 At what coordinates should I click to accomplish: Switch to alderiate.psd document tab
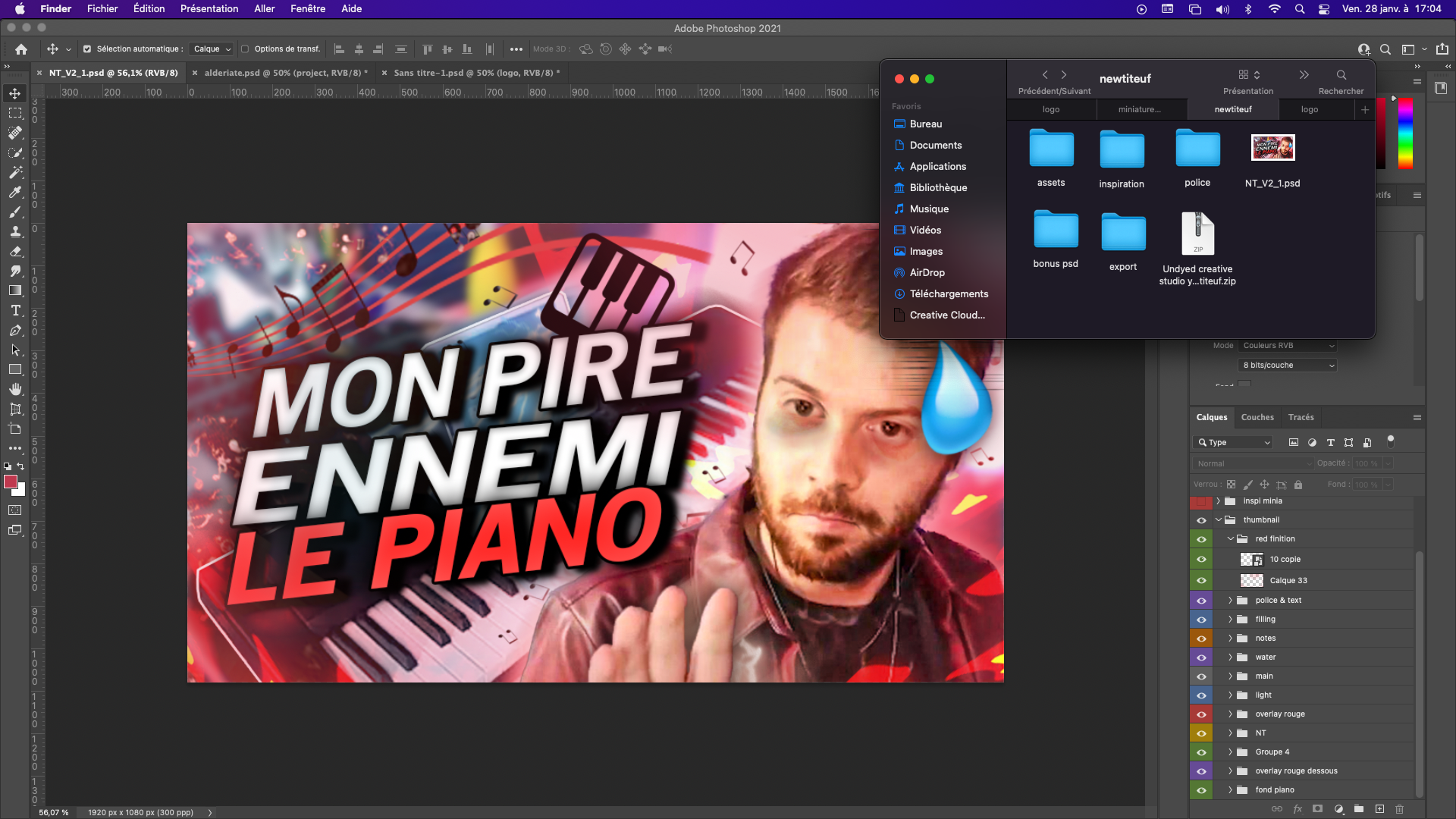(284, 73)
